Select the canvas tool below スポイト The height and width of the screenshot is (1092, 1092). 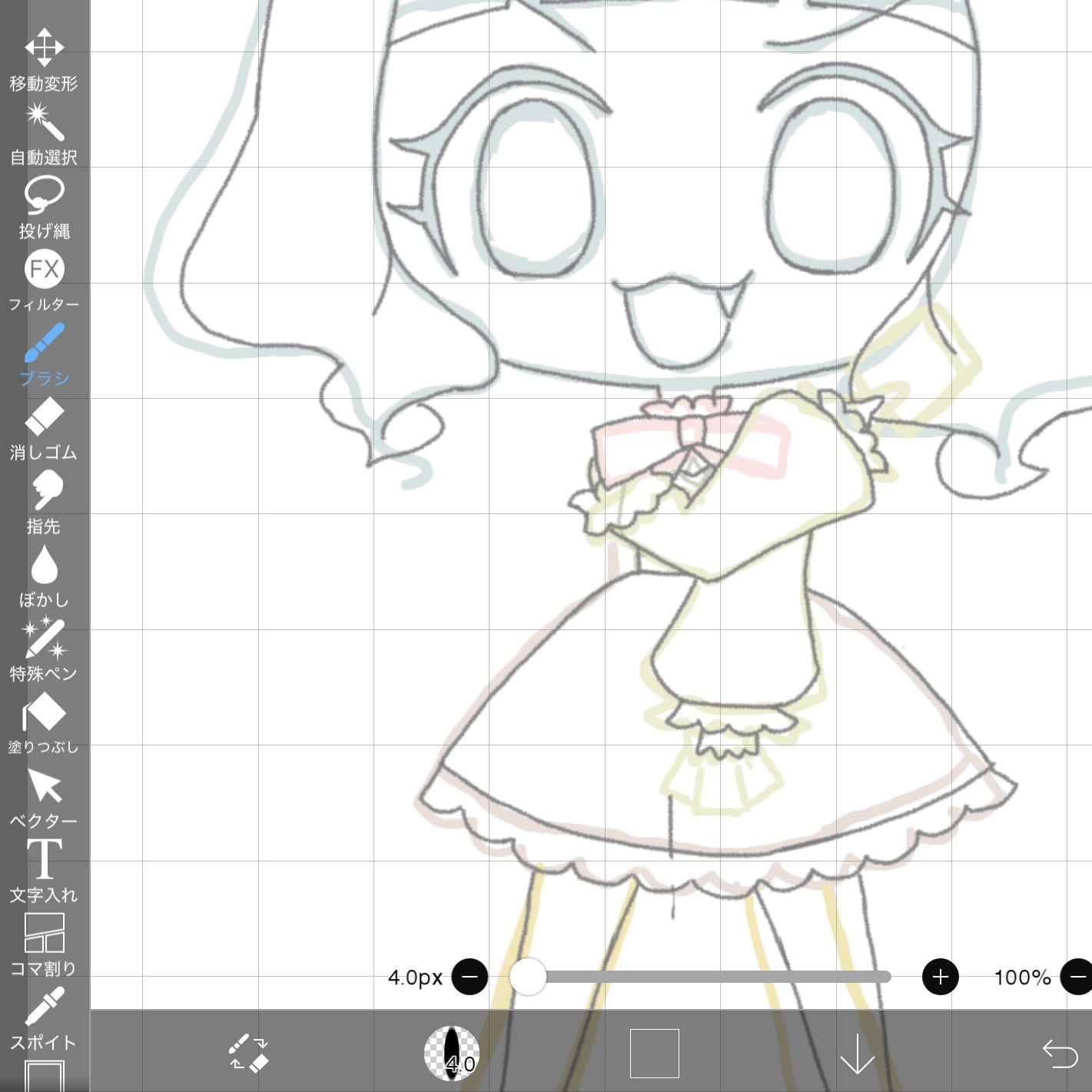coord(44,1076)
